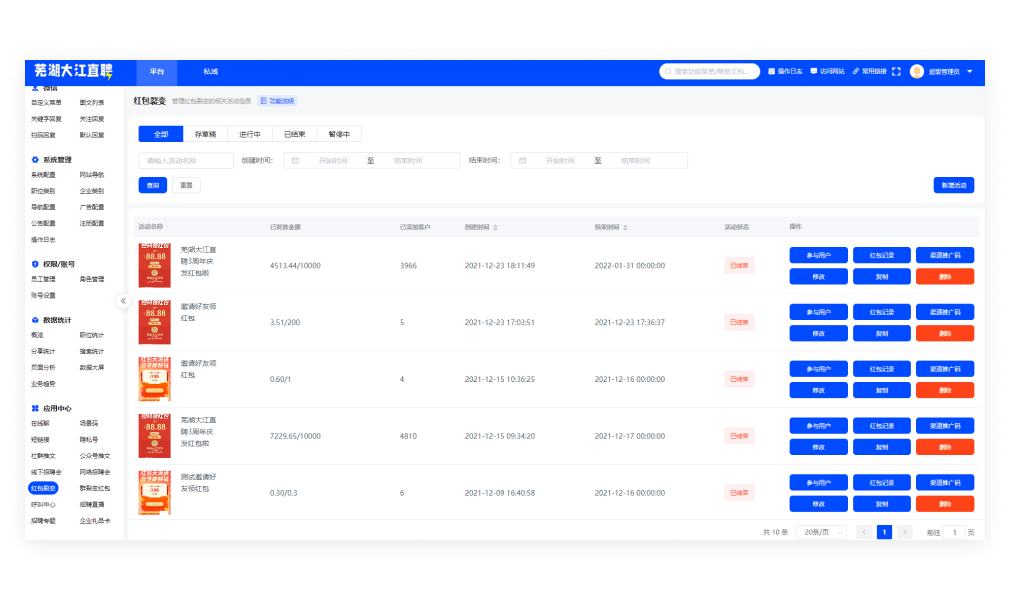Screen dimensions: 1010x600
Task: Collapse the sidebar with the double-chevron handle
Action: tap(123, 300)
